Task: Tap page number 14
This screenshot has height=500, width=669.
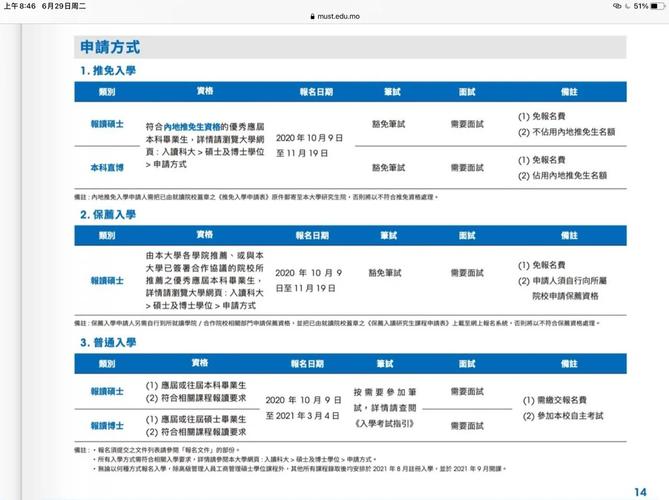Action: 640,492
